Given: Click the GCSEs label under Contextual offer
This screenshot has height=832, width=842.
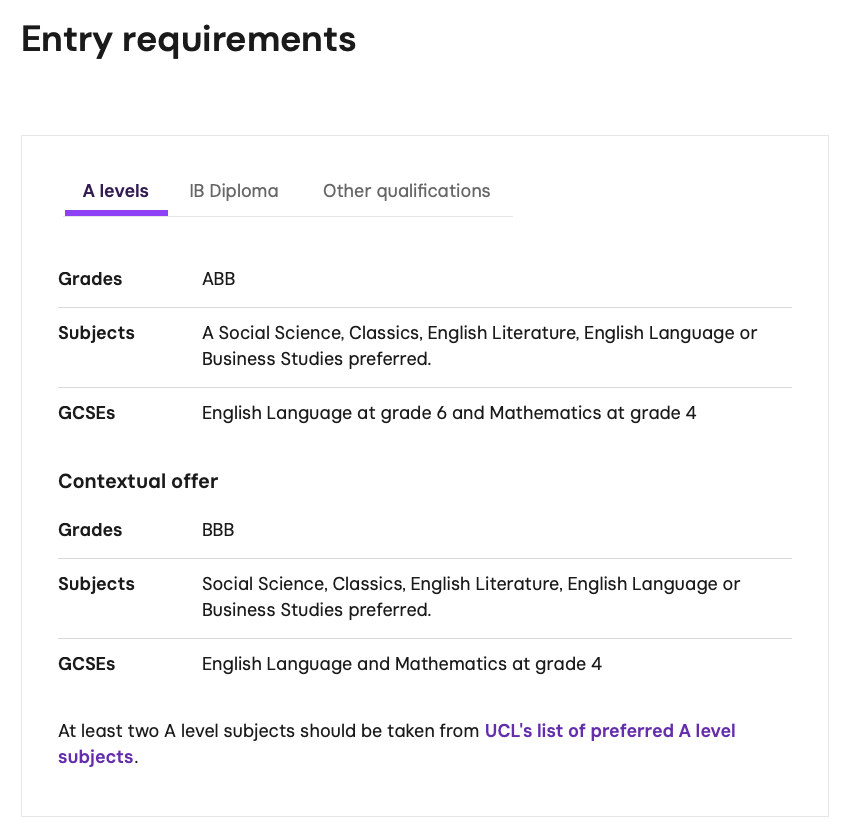Looking at the screenshot, I should (x=87, y=664).
